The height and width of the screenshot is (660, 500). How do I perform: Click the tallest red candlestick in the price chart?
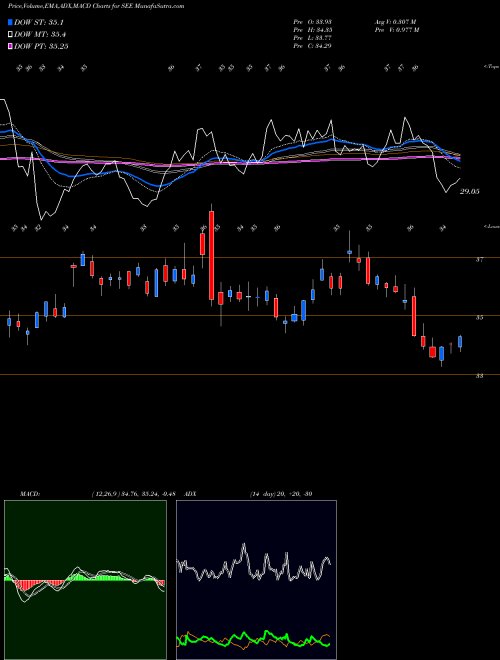point(211,255)
